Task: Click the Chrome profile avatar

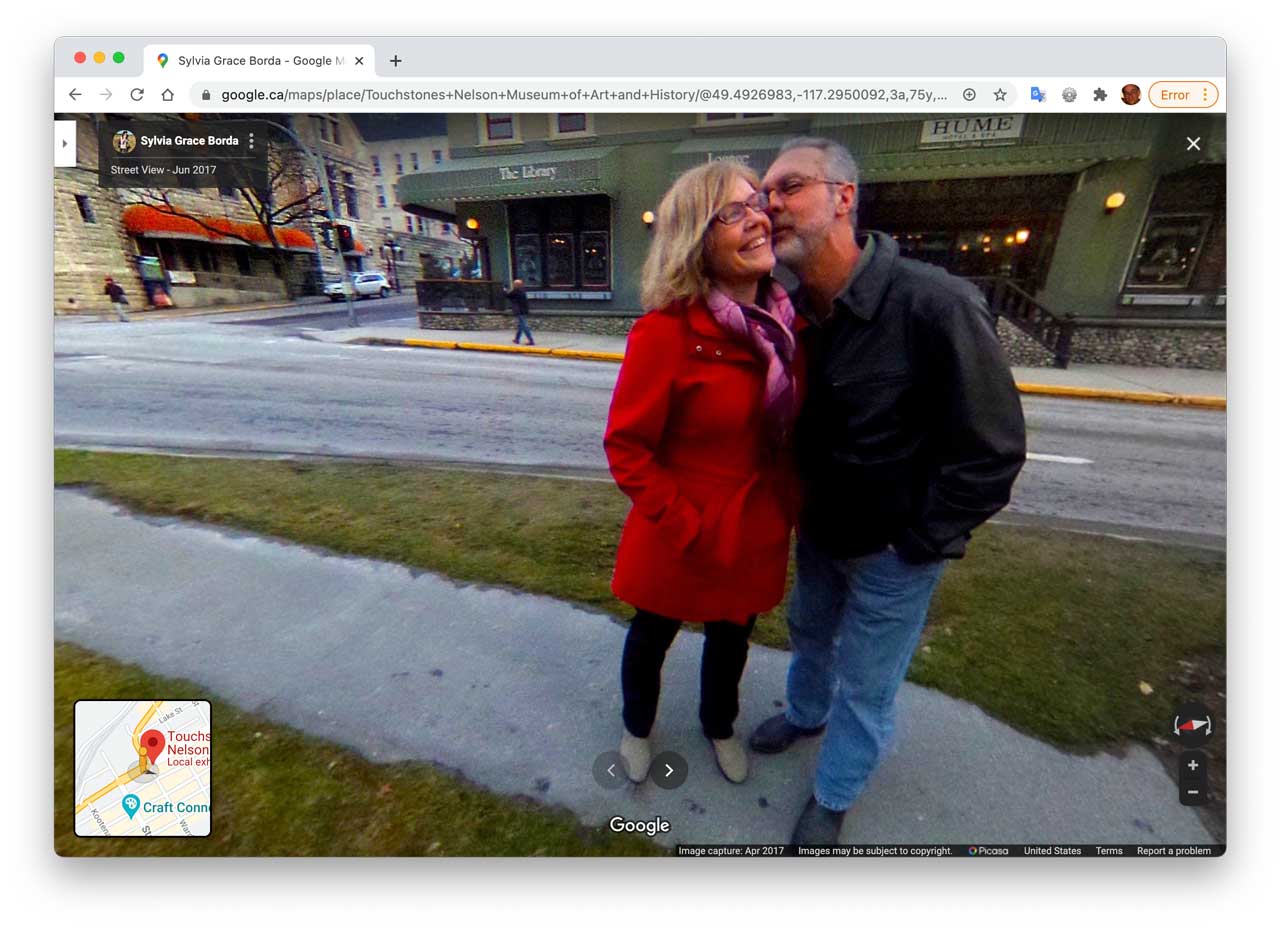Action: click(1131, 95)
